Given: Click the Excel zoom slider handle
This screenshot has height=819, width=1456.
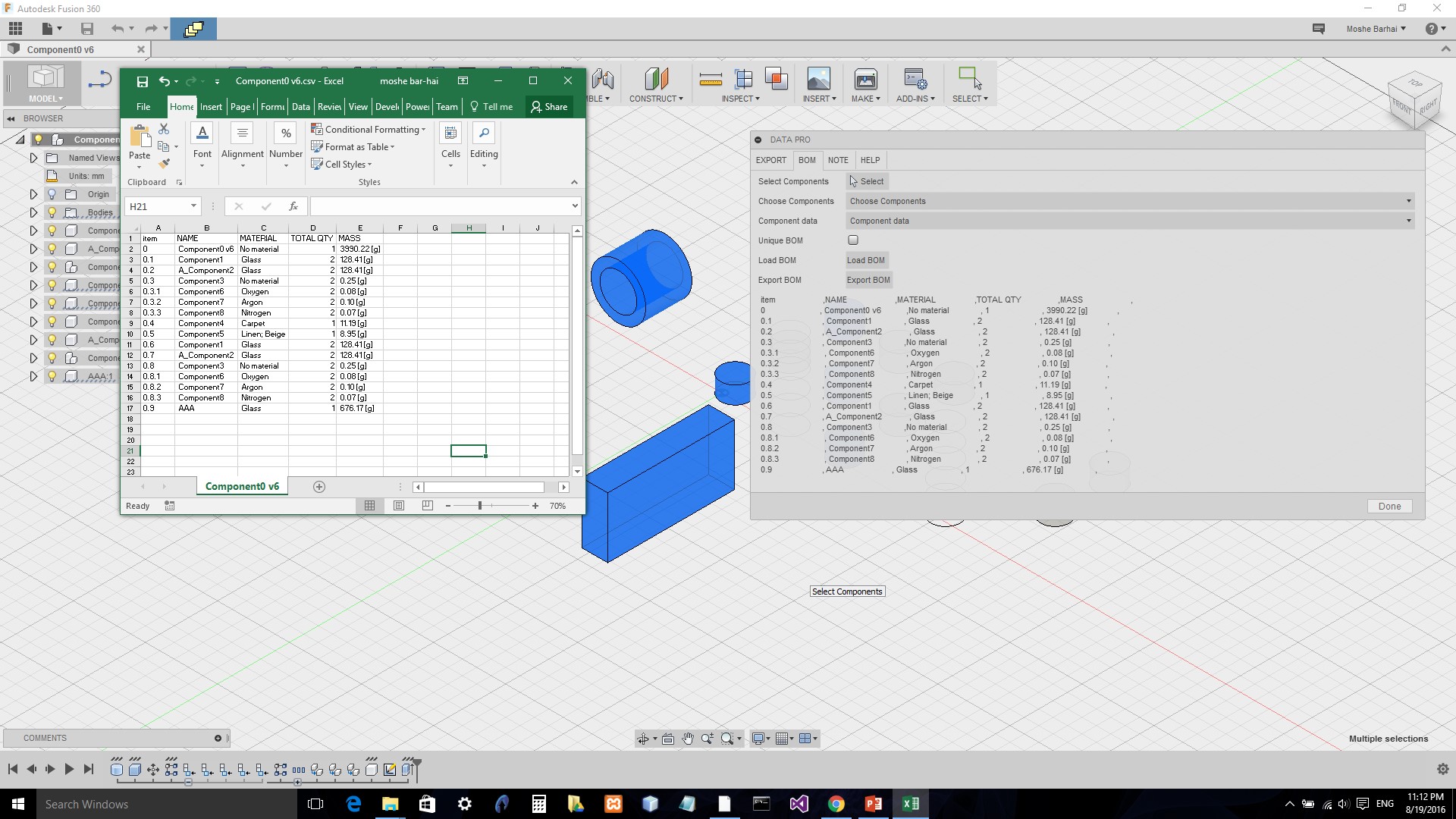Looking at the screenshot, I should (480, 506).
